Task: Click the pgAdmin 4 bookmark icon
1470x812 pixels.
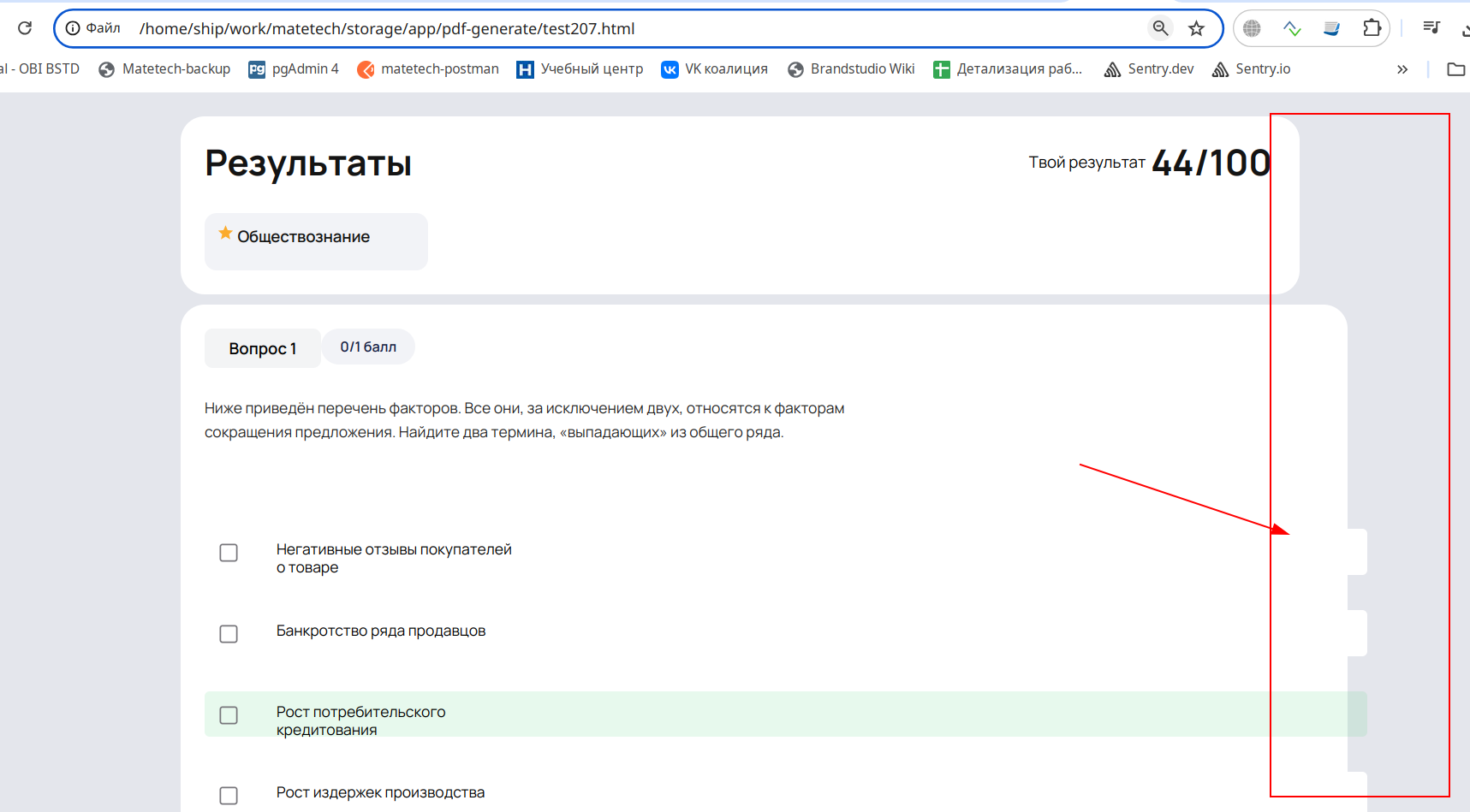Action: 257,68
